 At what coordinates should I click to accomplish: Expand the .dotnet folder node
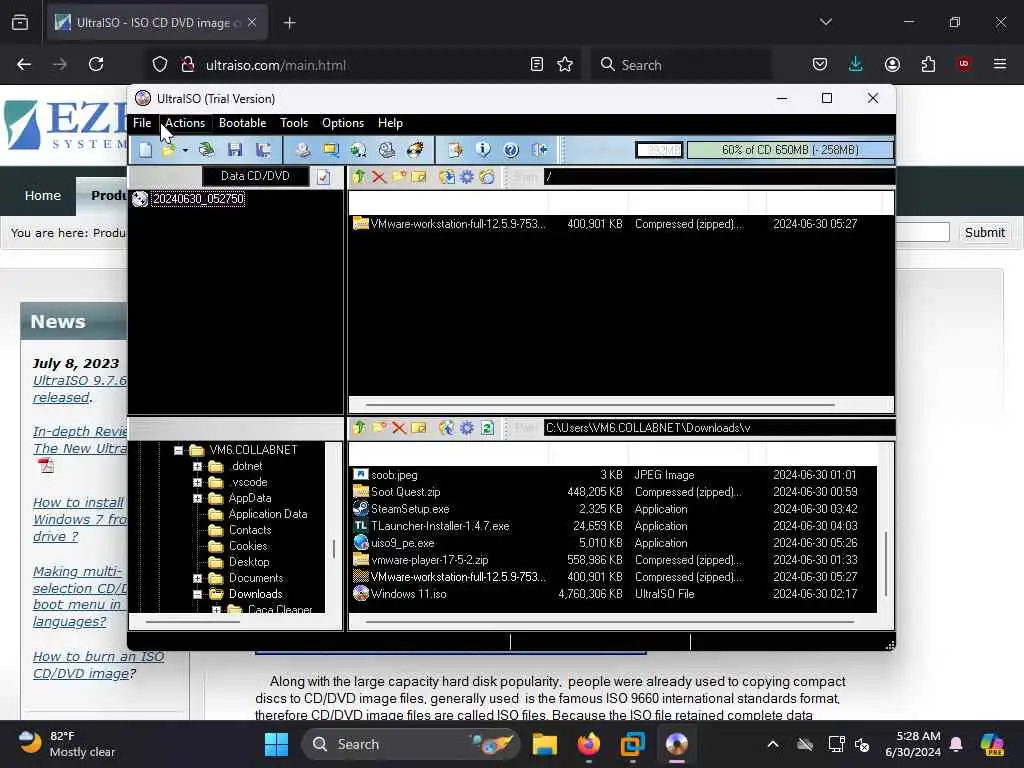[x=197, y=466]
